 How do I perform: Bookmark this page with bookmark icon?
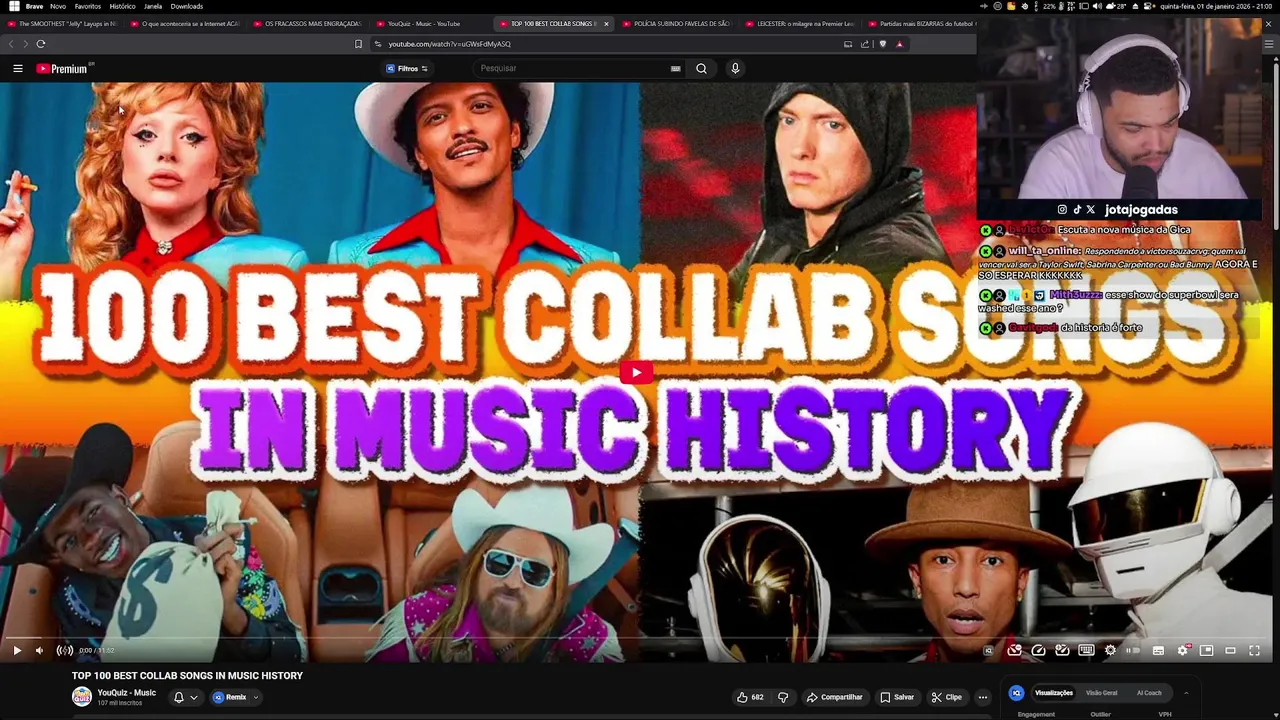coord(358,44)
